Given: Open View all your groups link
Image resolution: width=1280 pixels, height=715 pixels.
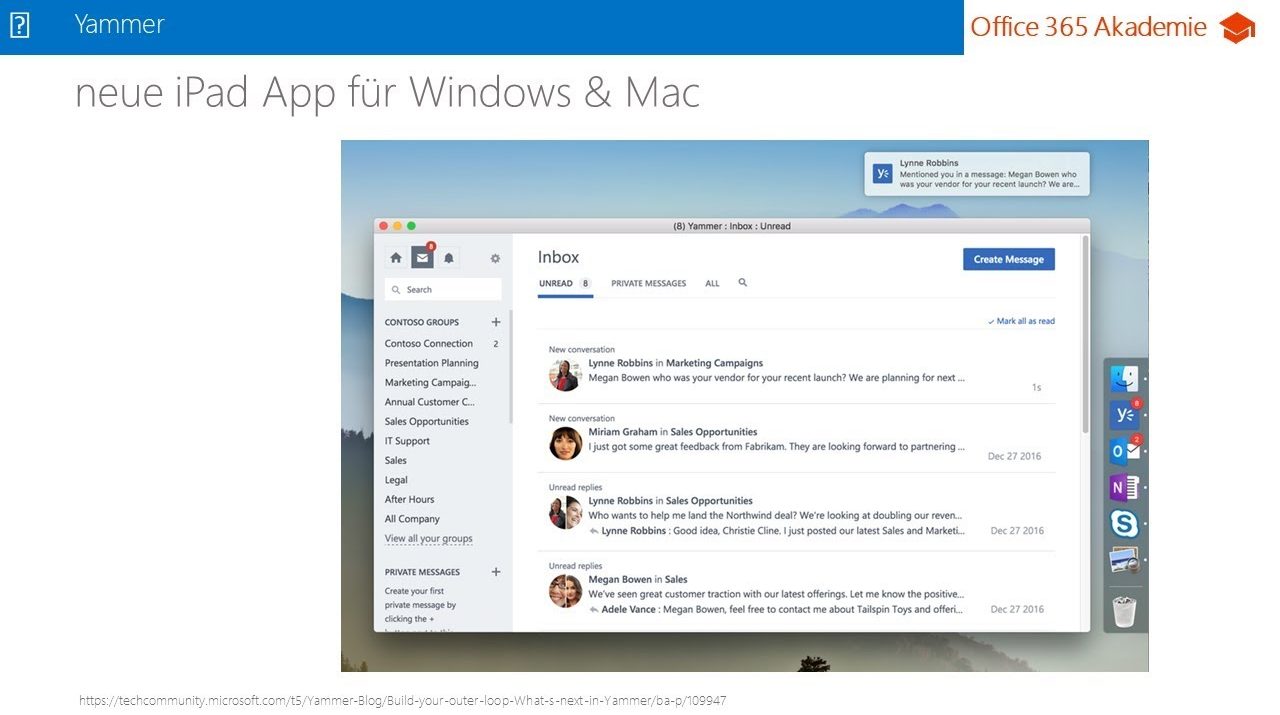Looking at the screenshot, I should (x=428, y=539).
